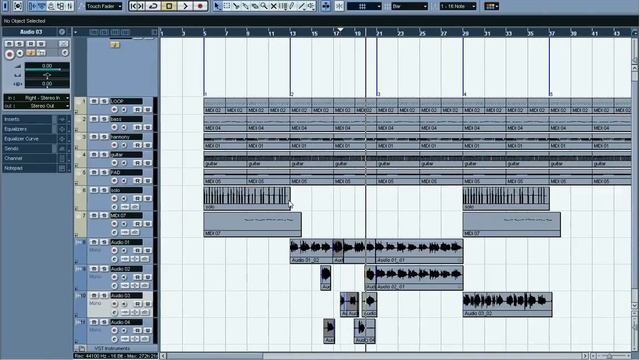Click the transport Record button
This screenshot has width=640, height=360.
click(x=200, y=6)
